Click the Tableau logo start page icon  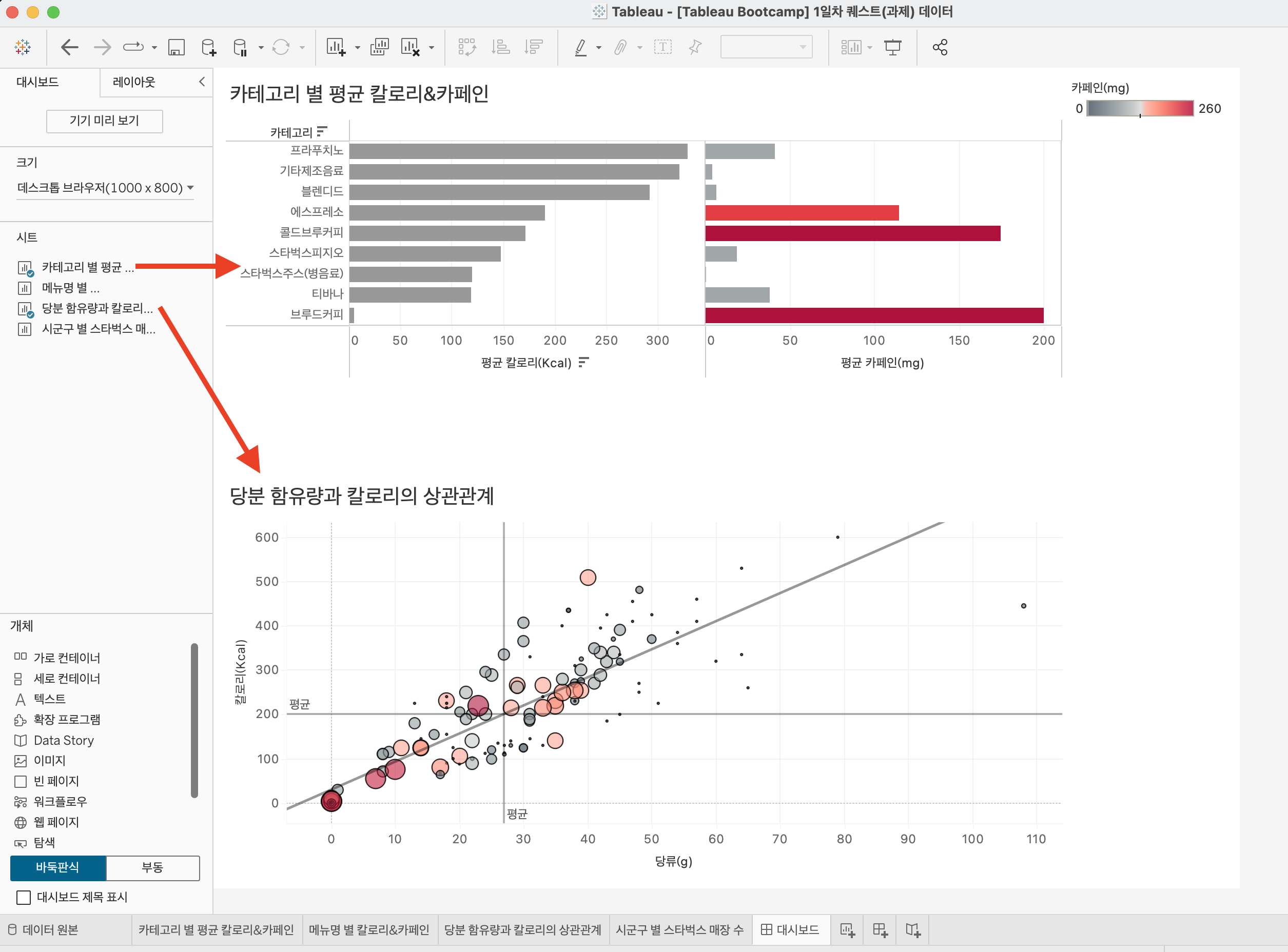pos(23,47)
